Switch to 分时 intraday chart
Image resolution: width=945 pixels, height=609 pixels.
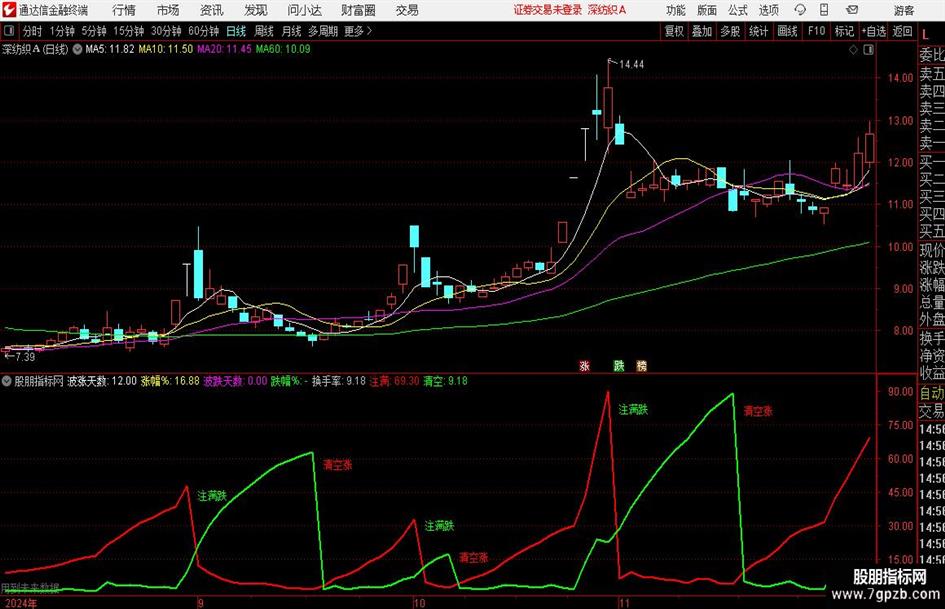[x=33, y=31]
